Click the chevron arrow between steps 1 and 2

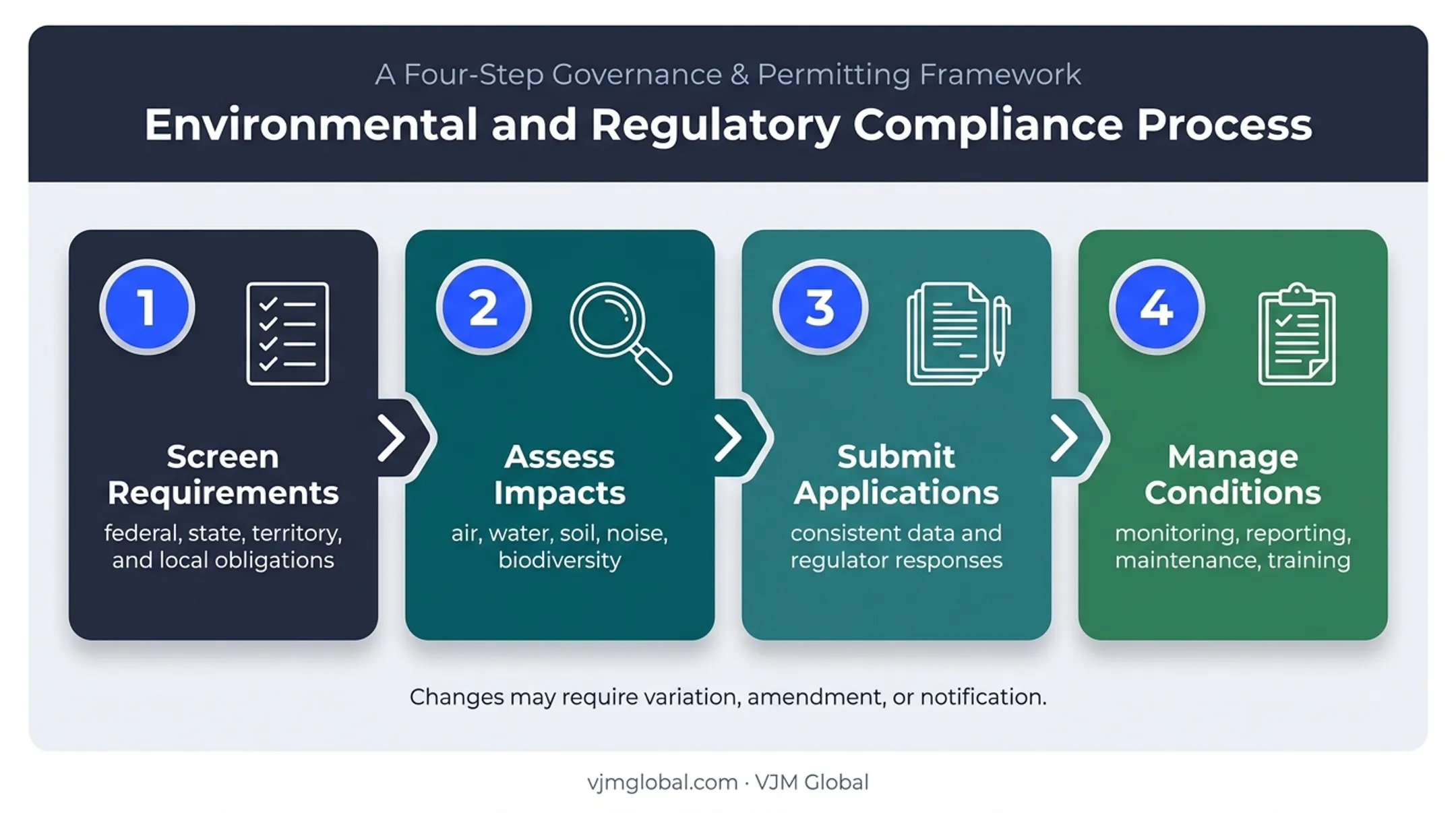(392, 438)
